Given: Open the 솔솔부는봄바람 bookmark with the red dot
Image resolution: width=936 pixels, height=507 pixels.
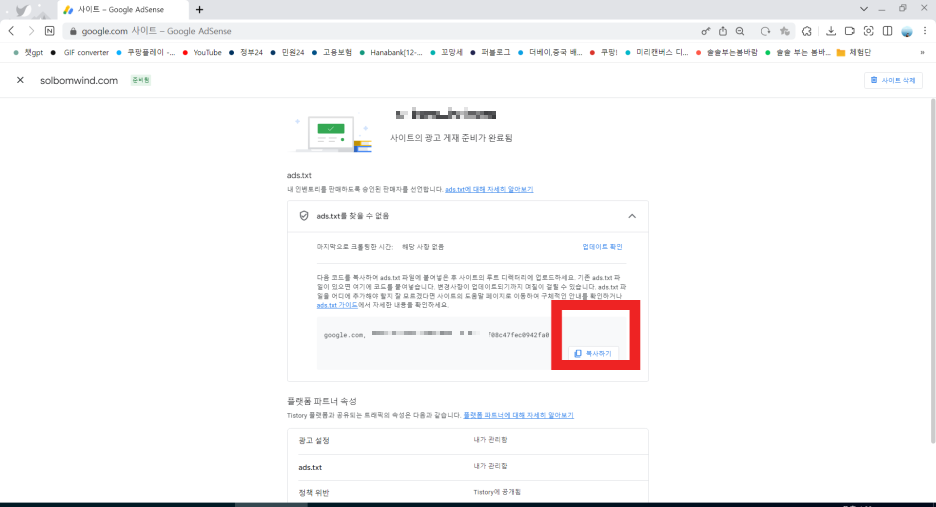Looking at the screenshot, I should [726, 53].
